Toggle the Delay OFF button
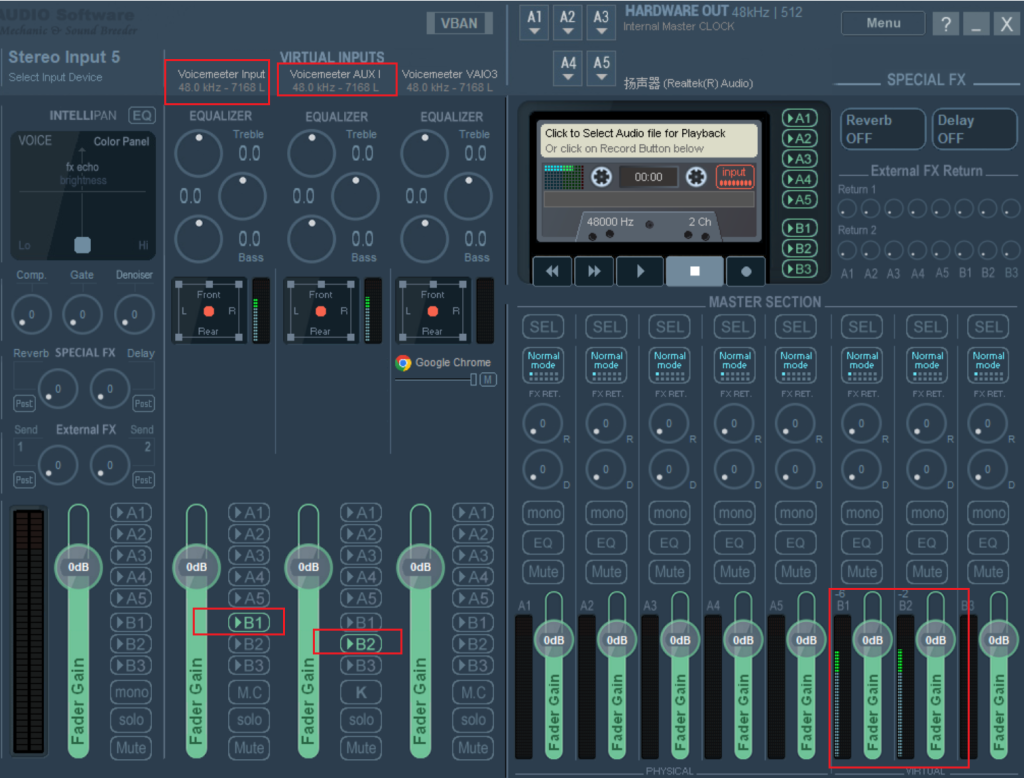The width and height of the screenshot is (1024, 778). [974, 129]
